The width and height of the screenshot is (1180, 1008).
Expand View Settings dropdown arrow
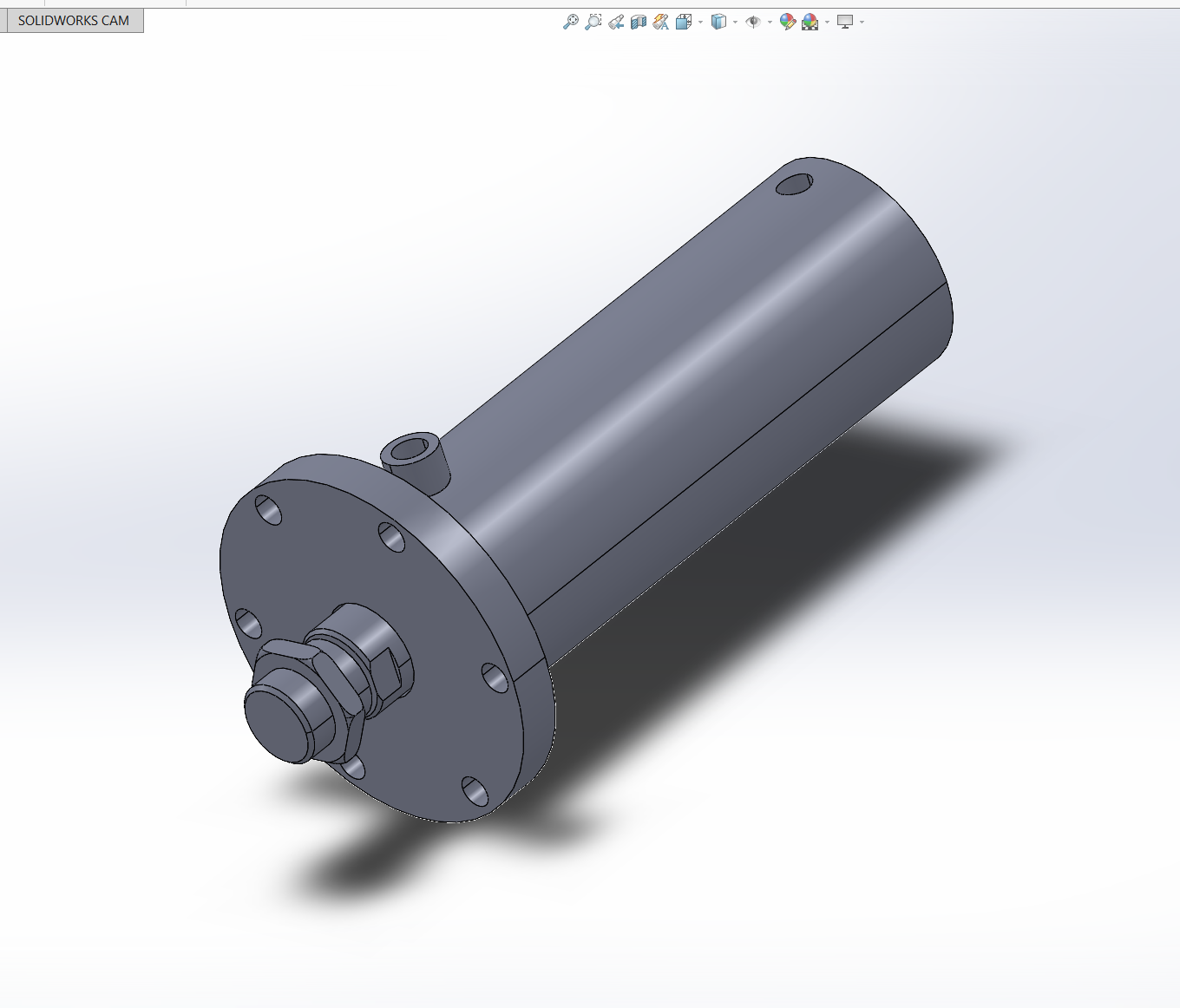tap(862, 22)
